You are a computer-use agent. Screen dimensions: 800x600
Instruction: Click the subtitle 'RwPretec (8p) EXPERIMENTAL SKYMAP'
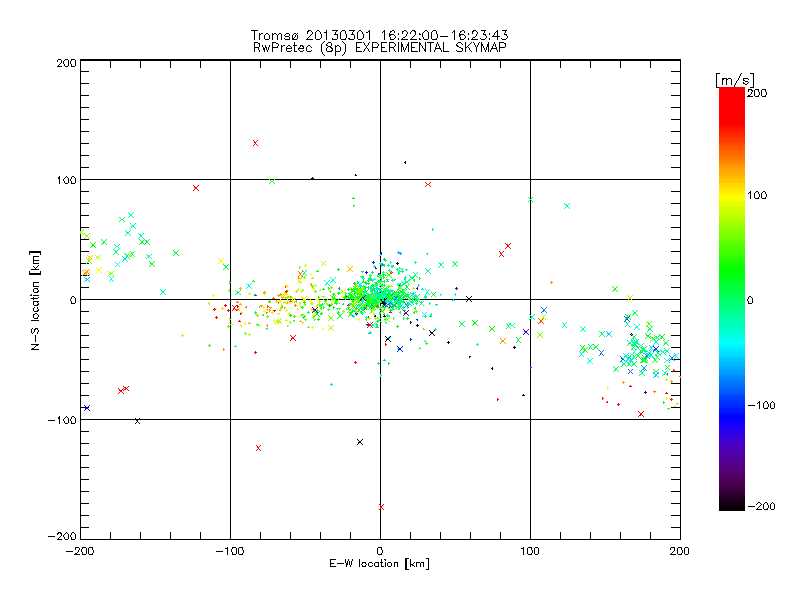(x=380, y=48)
